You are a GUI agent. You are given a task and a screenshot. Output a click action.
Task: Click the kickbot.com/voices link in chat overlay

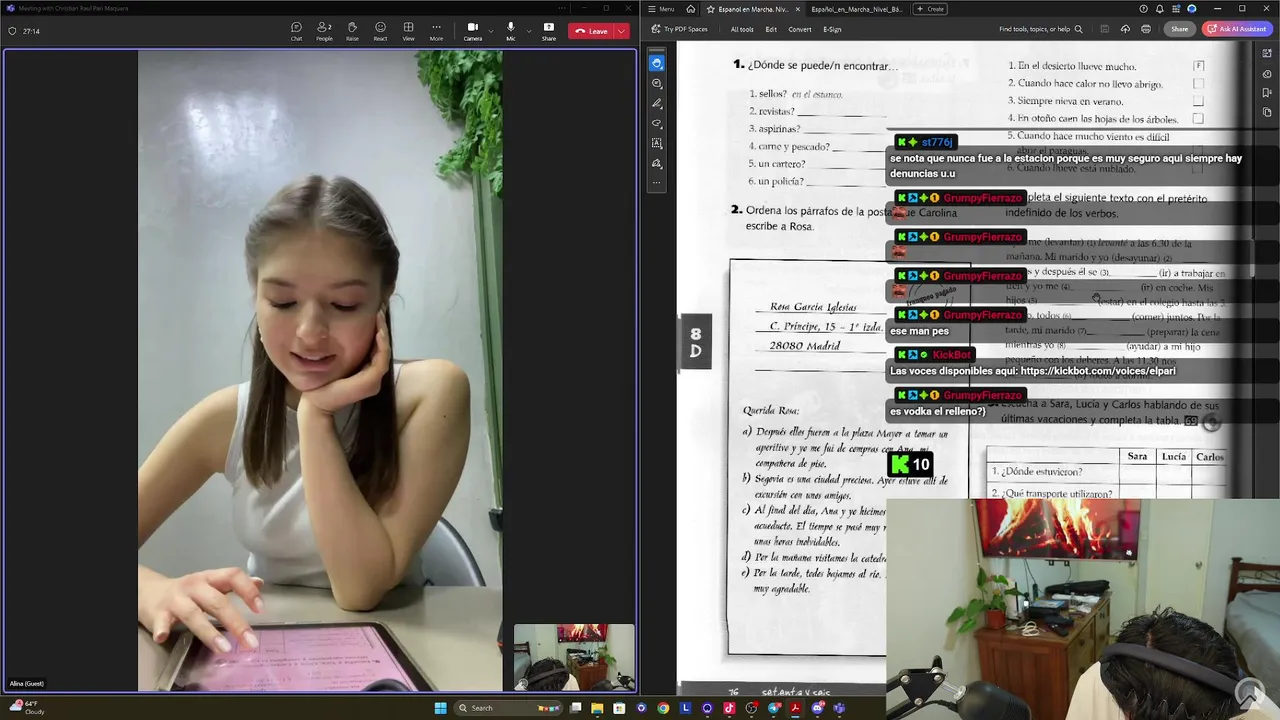1098,371
